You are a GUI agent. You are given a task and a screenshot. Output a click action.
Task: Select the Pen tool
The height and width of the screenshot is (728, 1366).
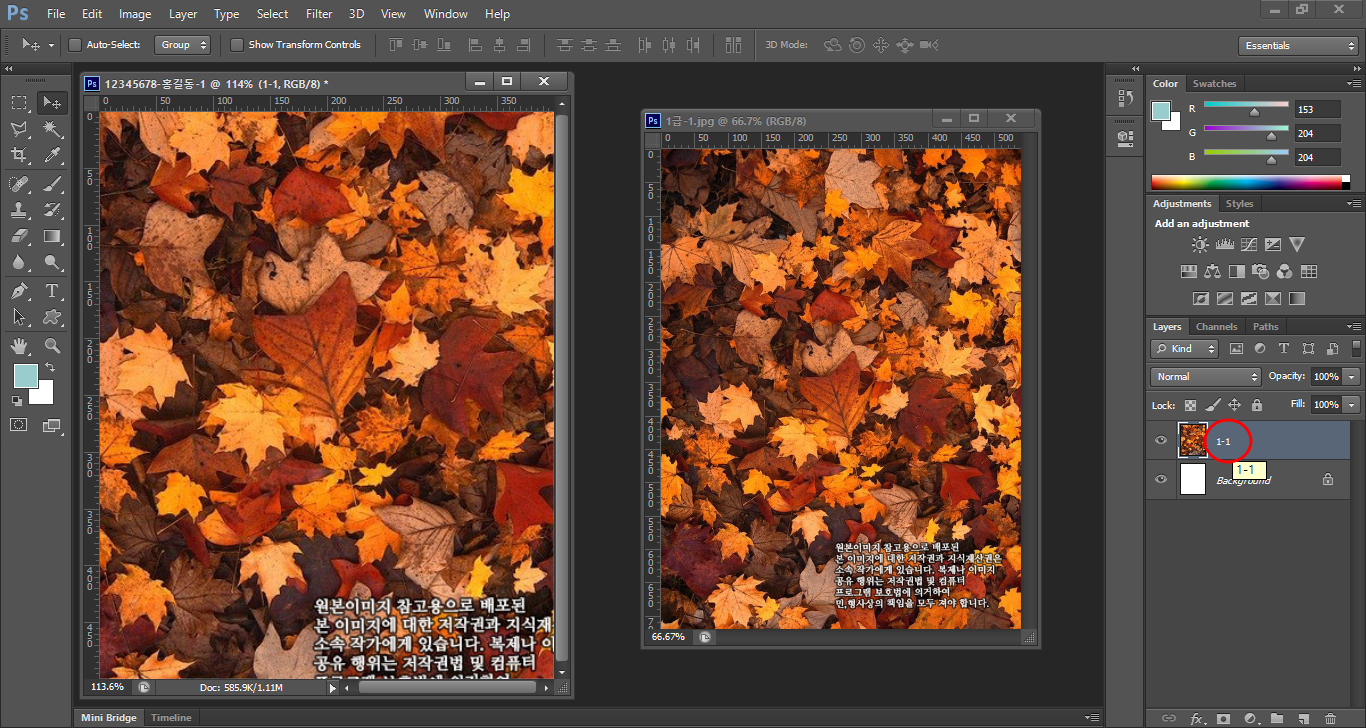coord(19,291)
